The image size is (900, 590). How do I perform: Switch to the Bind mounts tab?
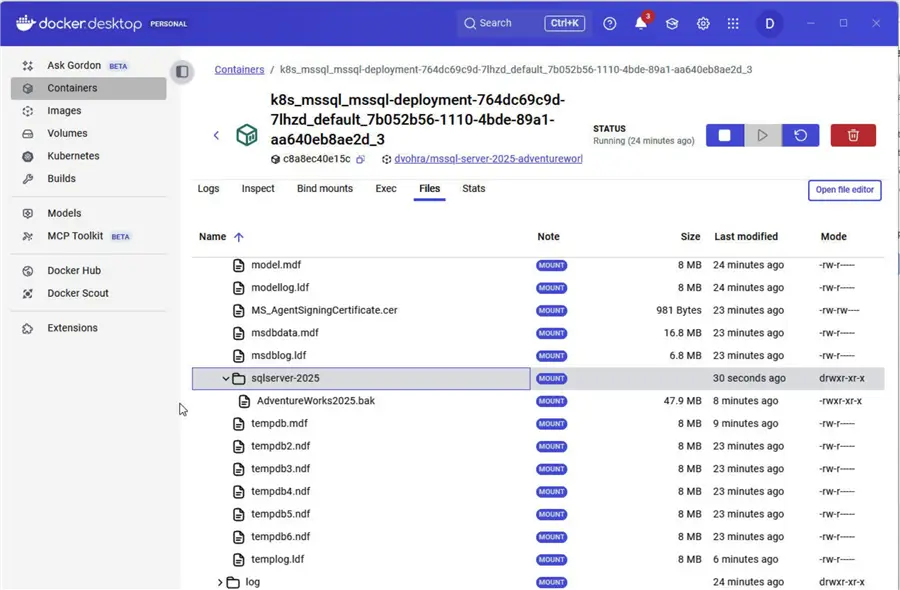click(325, 189)
